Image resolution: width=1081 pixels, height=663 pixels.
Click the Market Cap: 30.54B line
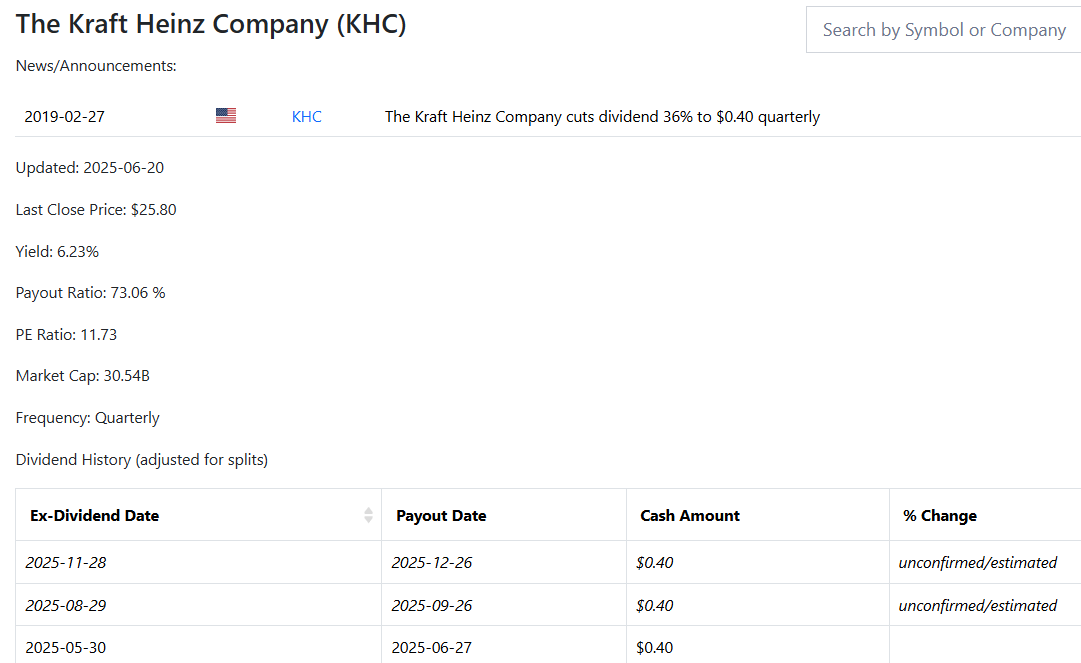[x=83, y=376]
